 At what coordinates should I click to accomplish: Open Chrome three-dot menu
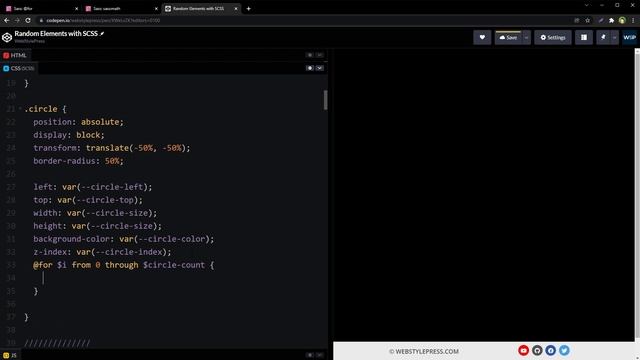[633, 20]
